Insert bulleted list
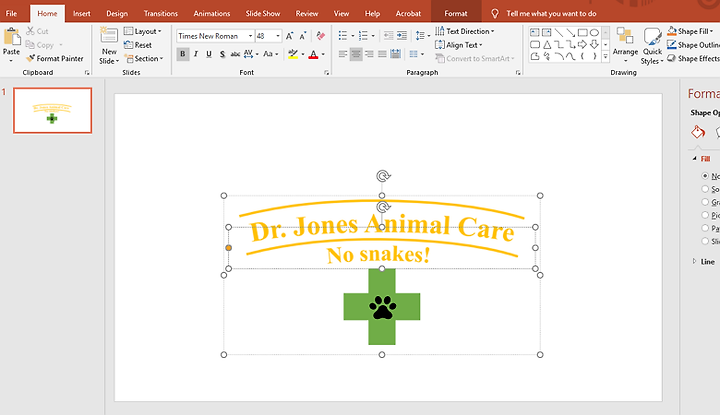Screen dimensions: 720x415 [343, 35]
